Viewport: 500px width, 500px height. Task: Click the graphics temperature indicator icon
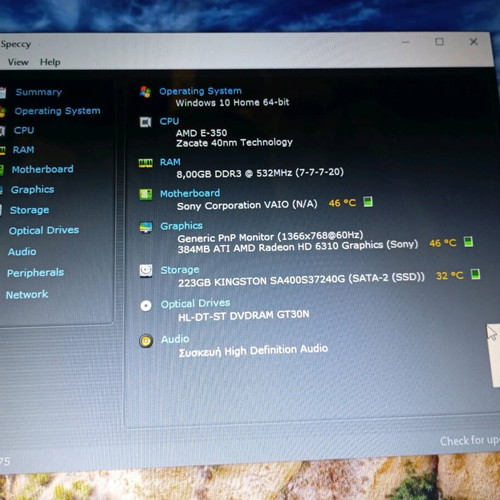[x=468, y=242]
